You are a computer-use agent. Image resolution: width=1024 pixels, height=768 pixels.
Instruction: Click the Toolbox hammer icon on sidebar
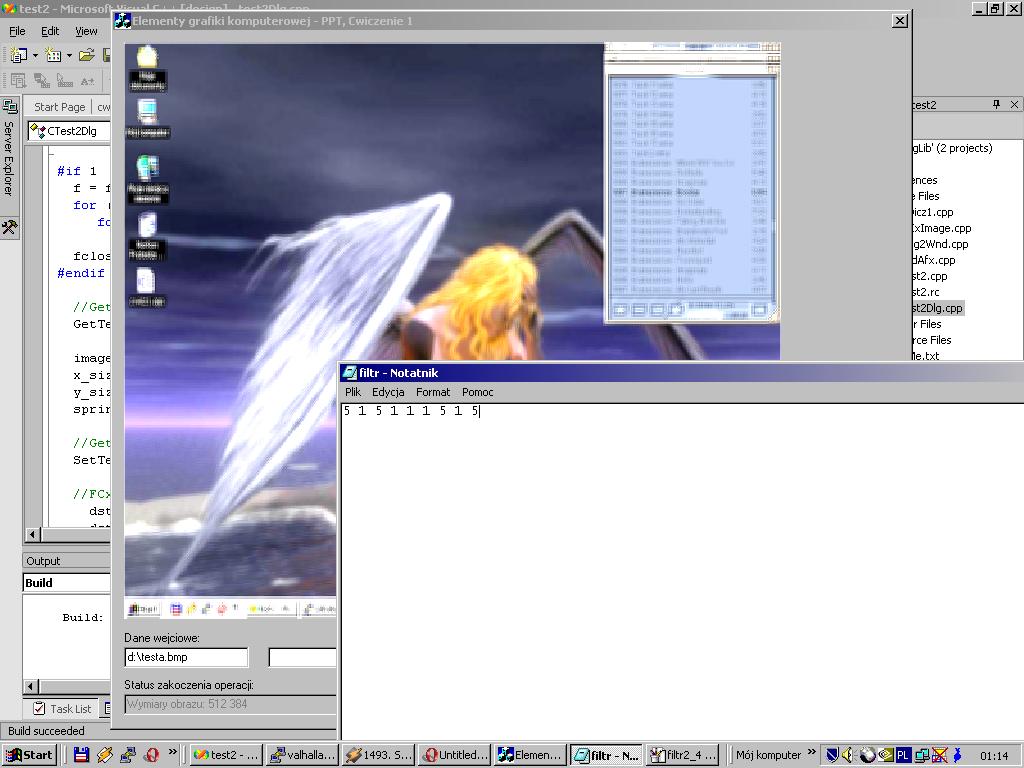[9, 227]
